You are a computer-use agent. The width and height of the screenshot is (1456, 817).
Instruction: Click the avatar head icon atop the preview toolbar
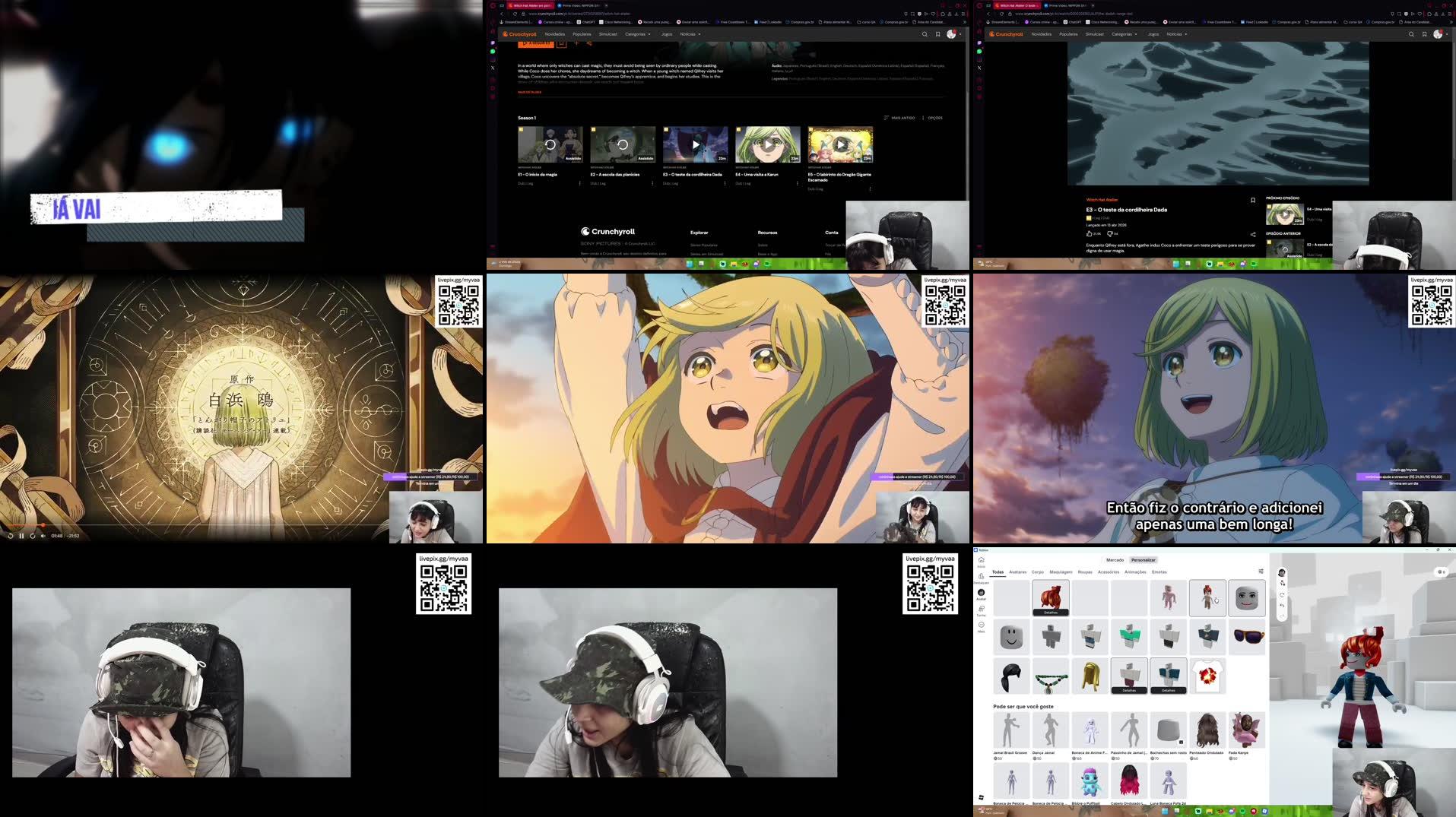pos(1282,572)
